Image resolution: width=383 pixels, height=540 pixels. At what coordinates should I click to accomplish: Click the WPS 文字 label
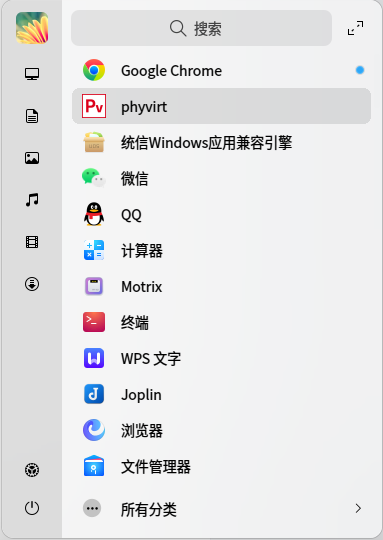click(151, 359)
